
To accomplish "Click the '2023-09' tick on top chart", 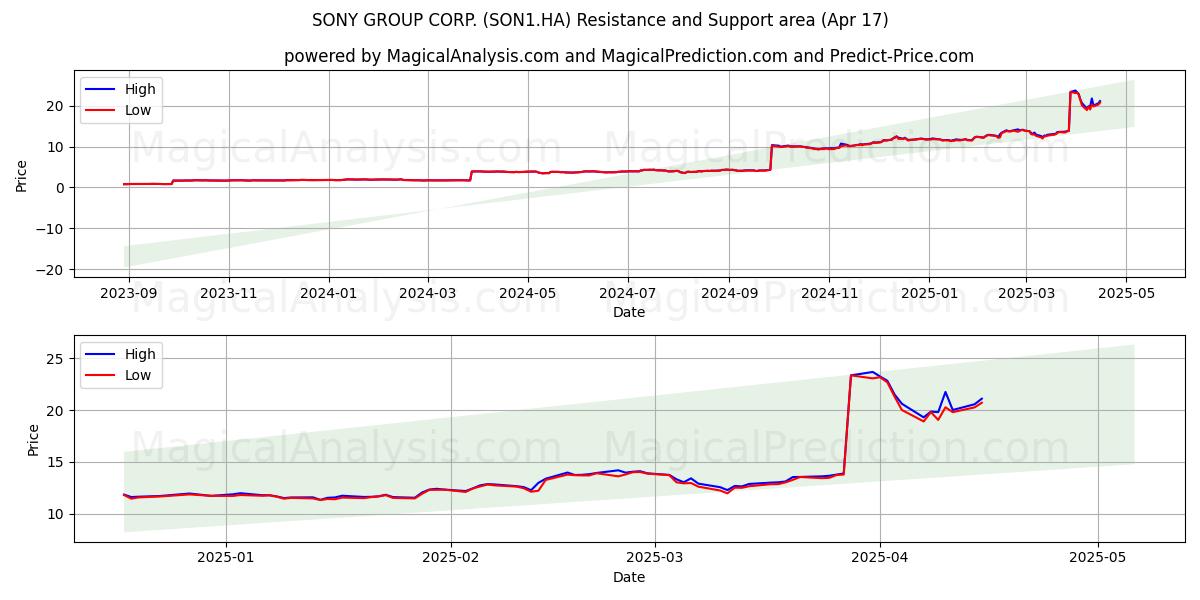I will [129, 294].
